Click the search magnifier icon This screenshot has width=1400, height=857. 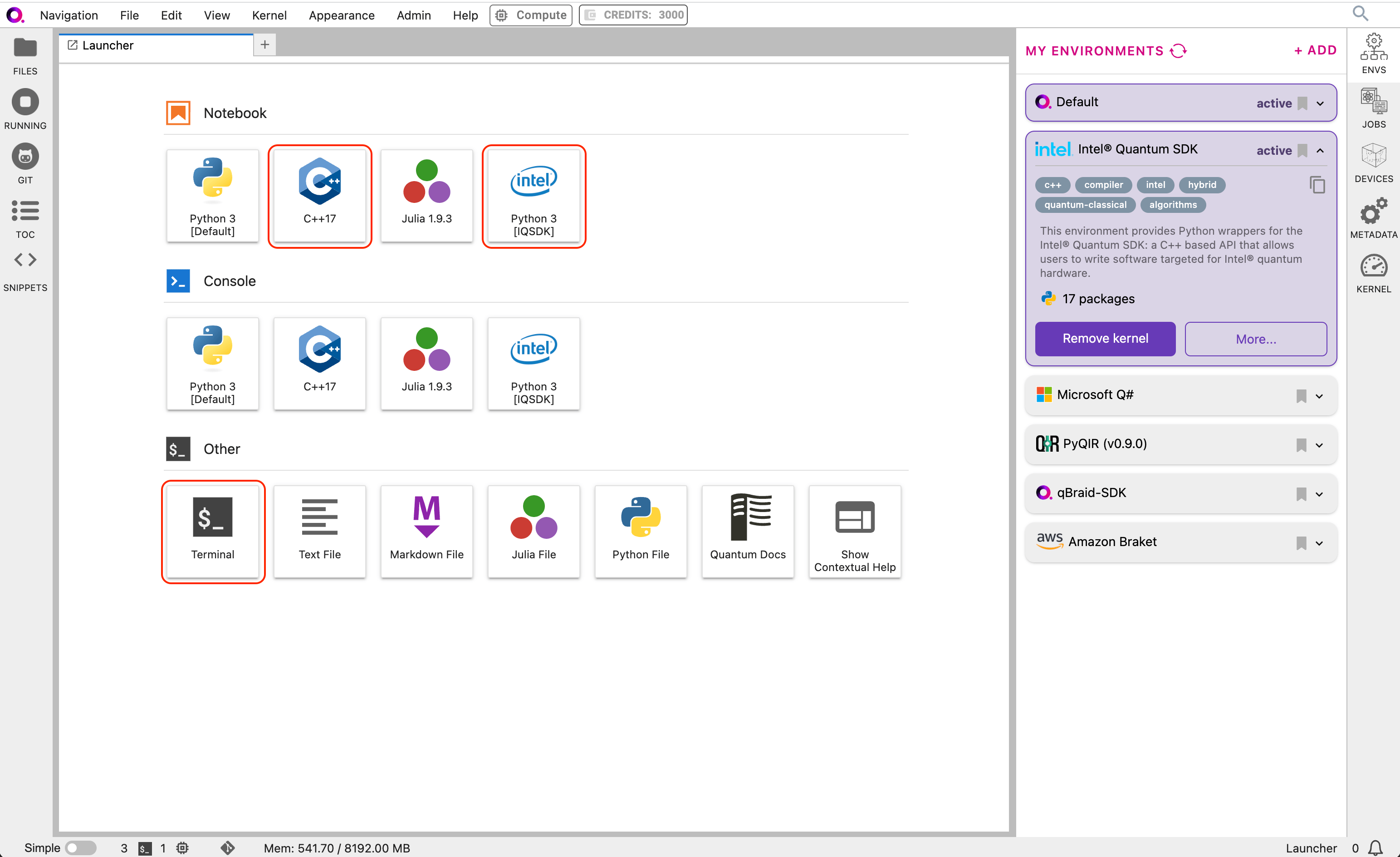coord(1360,13)
